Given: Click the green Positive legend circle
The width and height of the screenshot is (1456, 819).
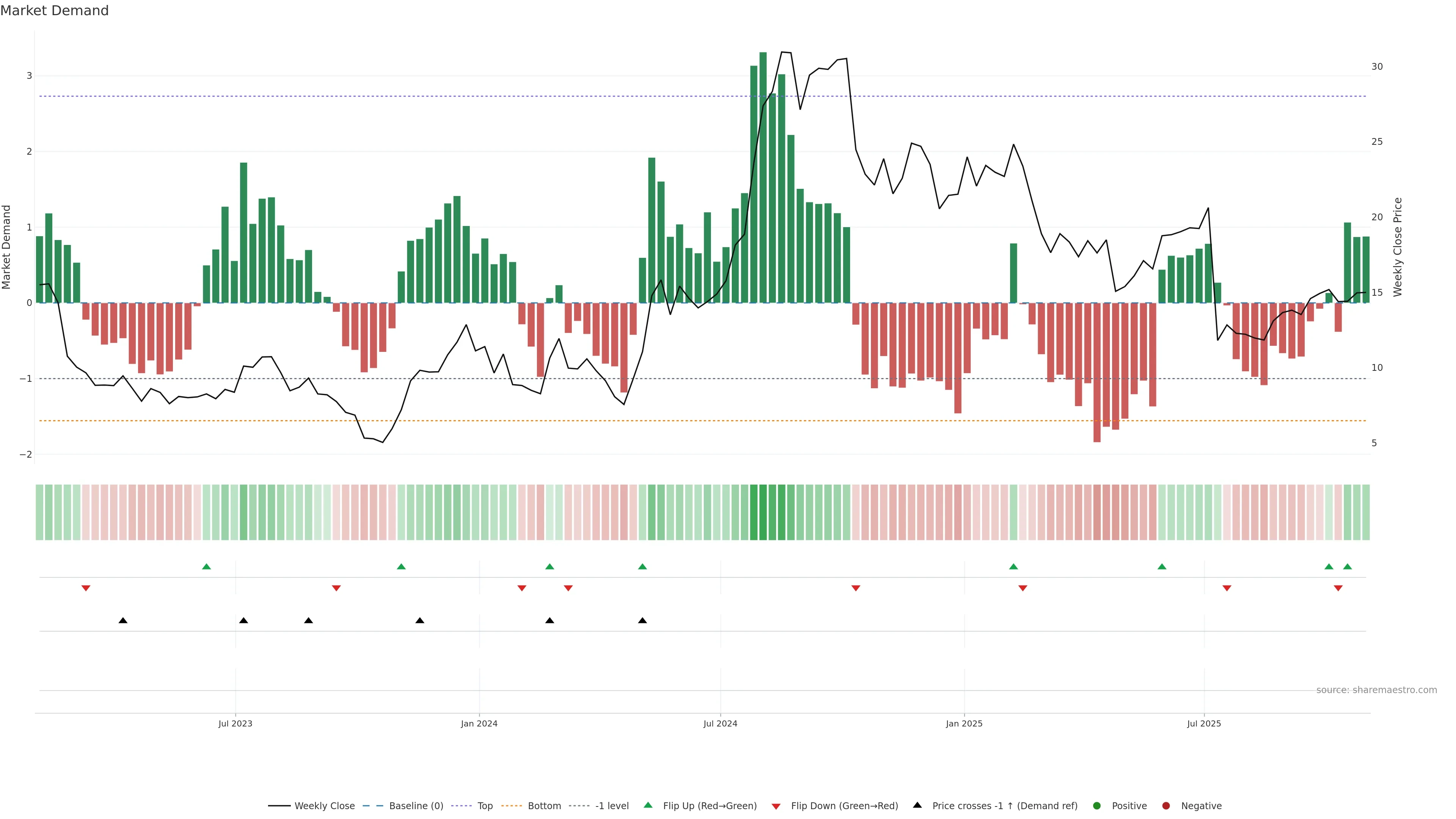Looking at the screenshot, I should coord(1097,805).
